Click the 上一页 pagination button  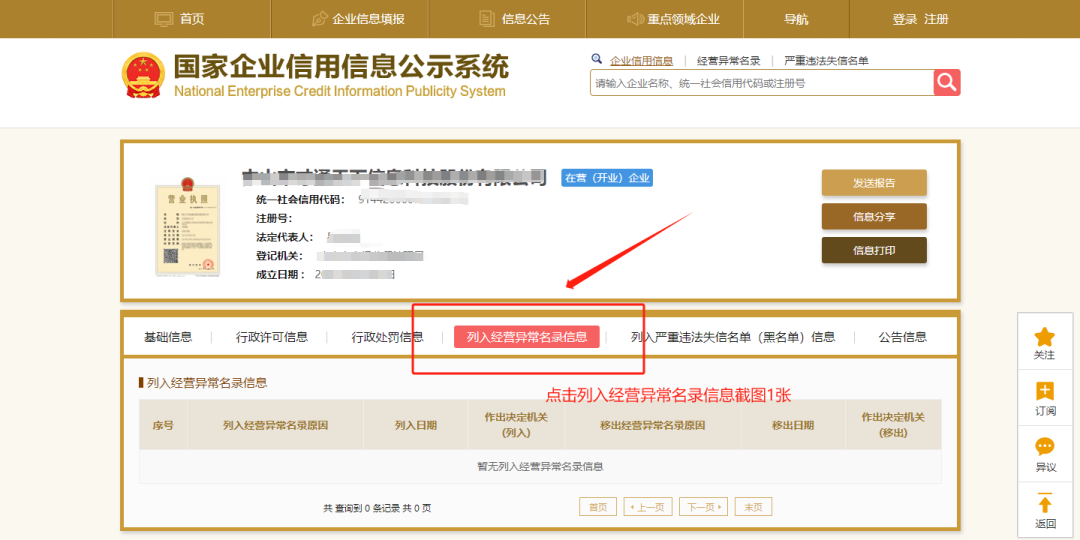click(647, 507)
